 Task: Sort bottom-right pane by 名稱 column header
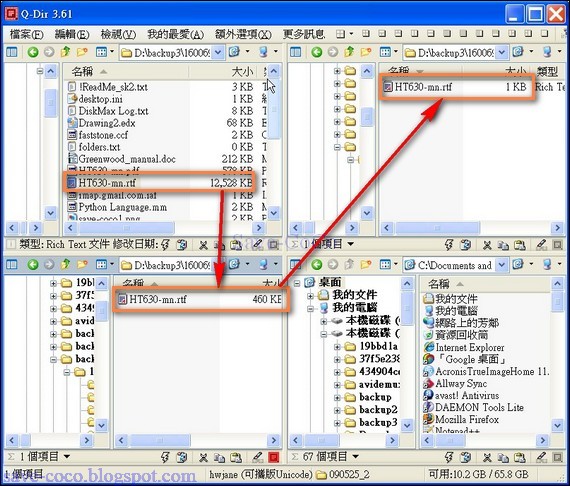point(485,284)
